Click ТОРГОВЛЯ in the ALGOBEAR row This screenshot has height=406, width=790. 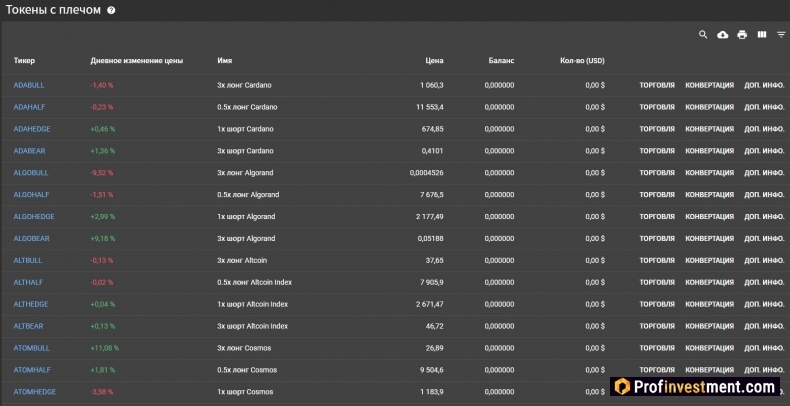657,238
